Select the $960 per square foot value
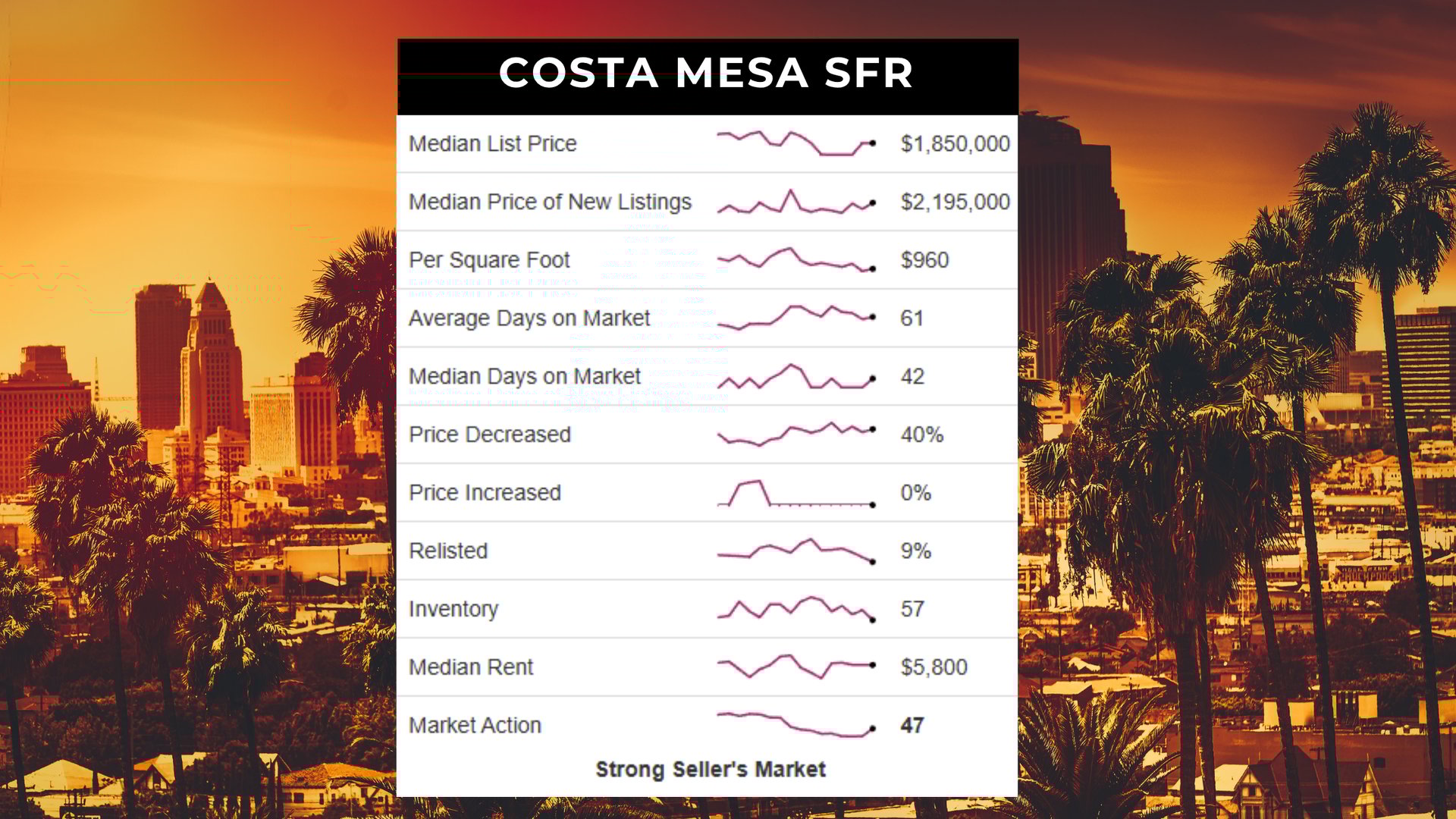This screenshot has width=1456, height=819. pyautogui.click(x=924, y=260)
